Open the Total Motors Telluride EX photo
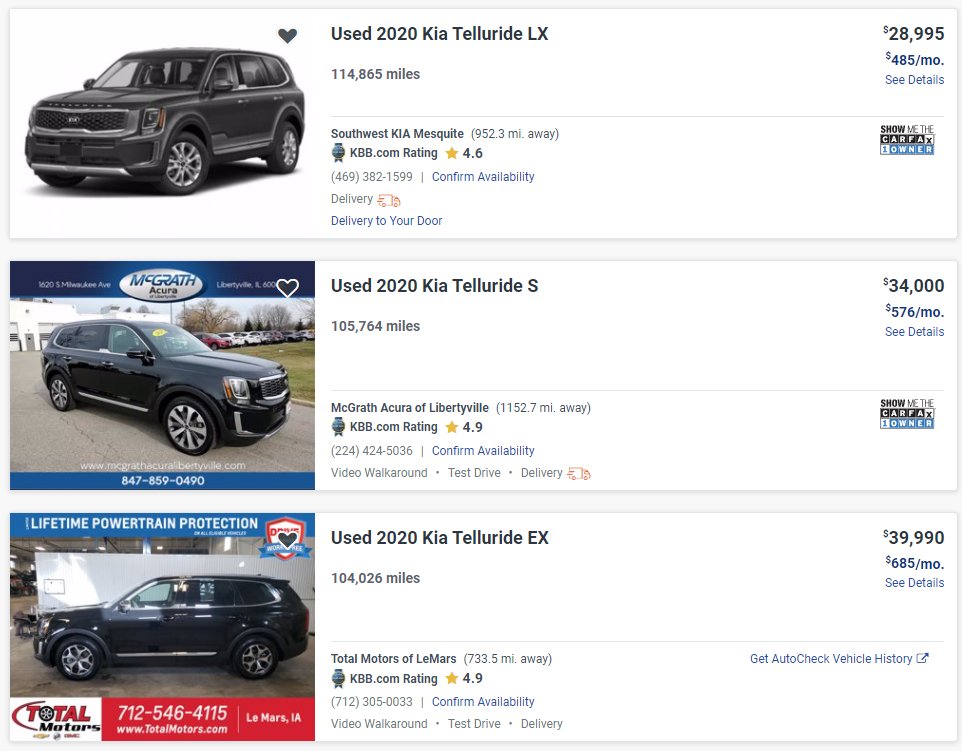This screenshot has width=962, height=751. click(x=162, y=627)
